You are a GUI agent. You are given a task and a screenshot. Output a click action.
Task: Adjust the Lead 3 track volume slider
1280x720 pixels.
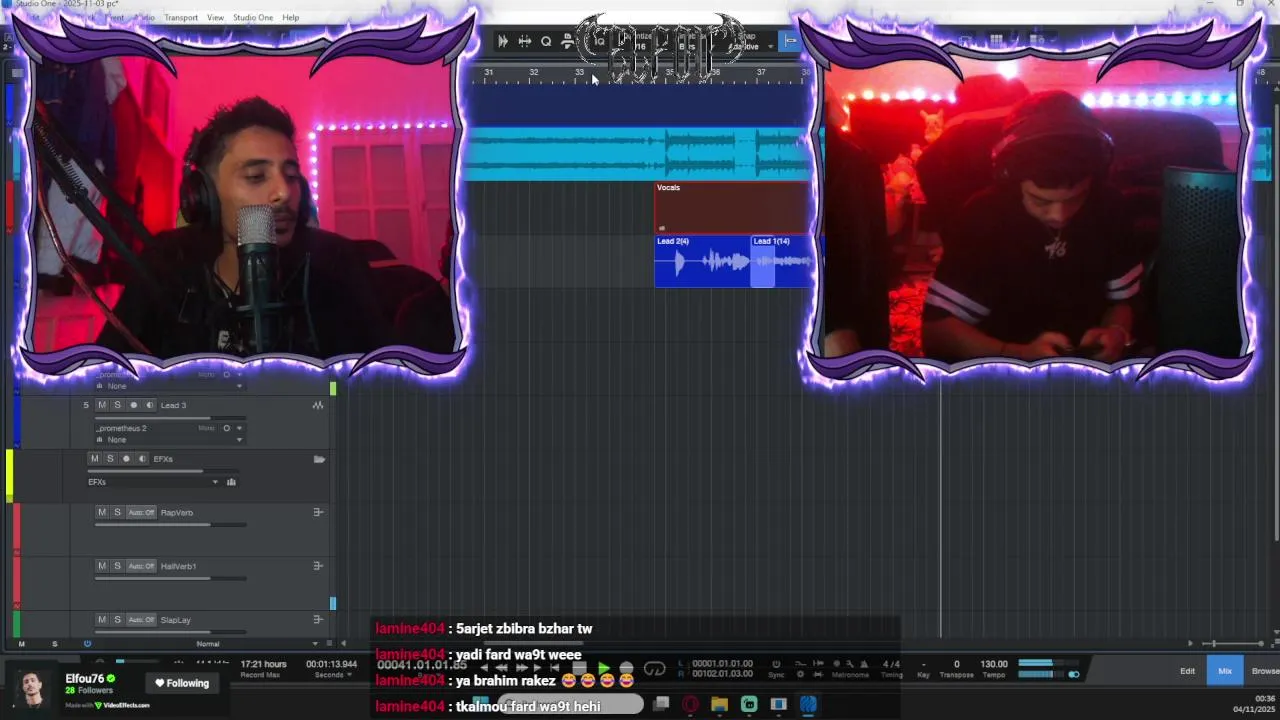[x=170, y=418]
